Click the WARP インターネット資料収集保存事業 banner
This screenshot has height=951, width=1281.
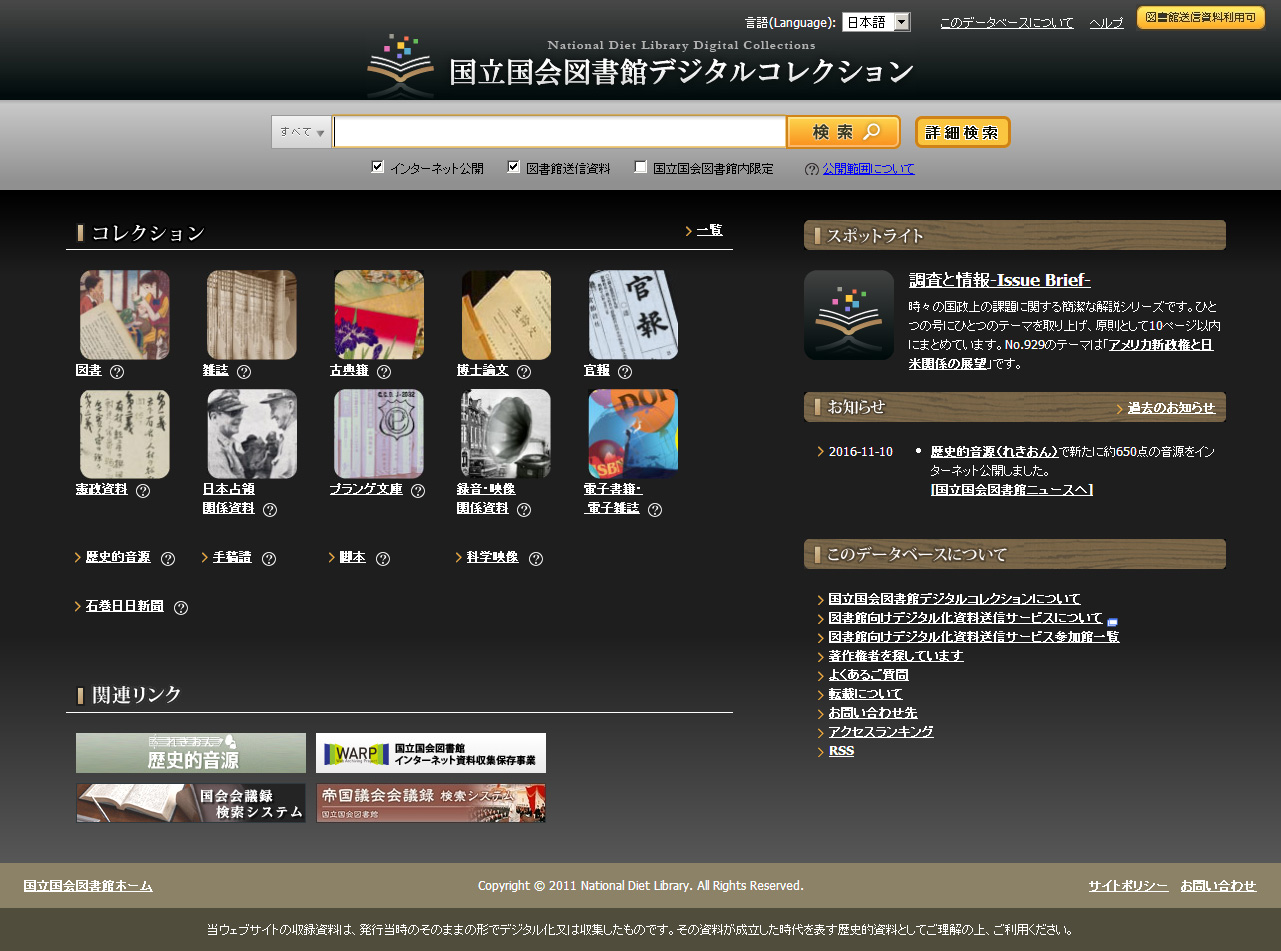pos(431,753)
